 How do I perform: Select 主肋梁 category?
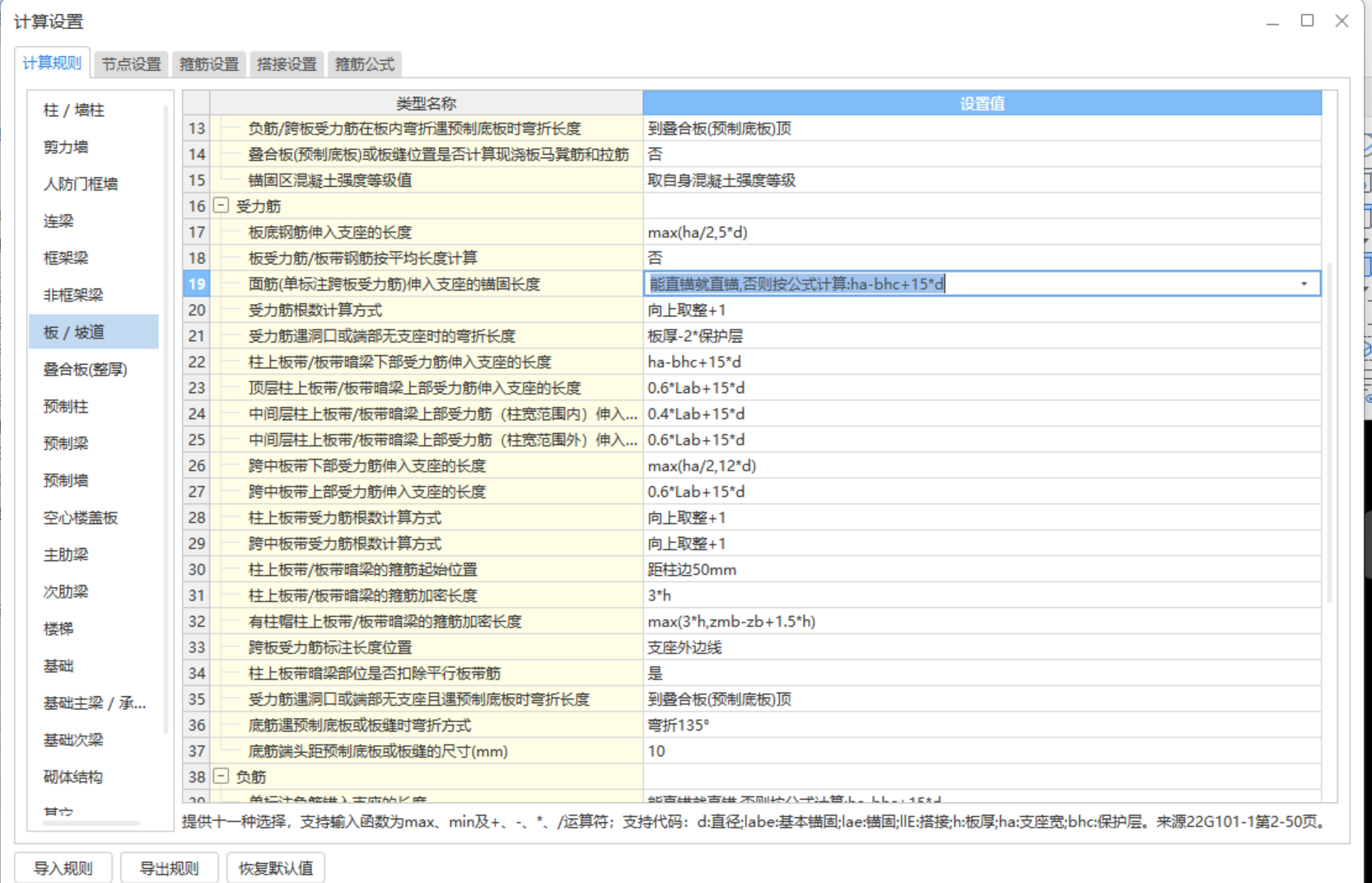click(x=94, y=554)
